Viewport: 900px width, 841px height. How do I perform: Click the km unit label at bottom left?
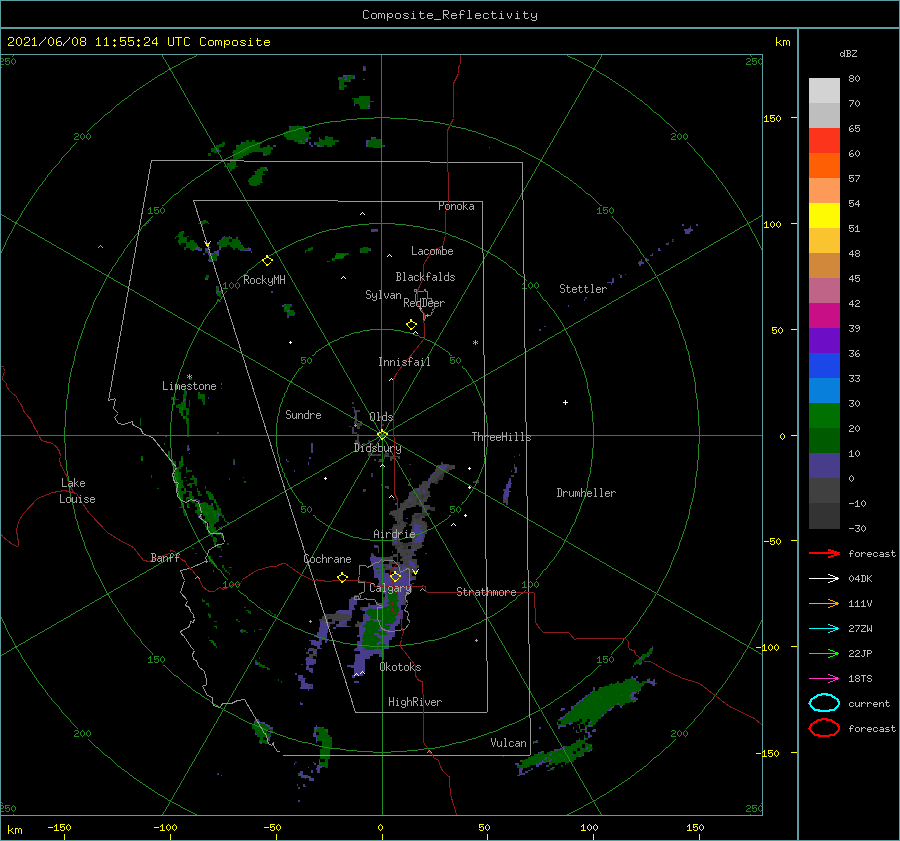click(x=15, y=830)
